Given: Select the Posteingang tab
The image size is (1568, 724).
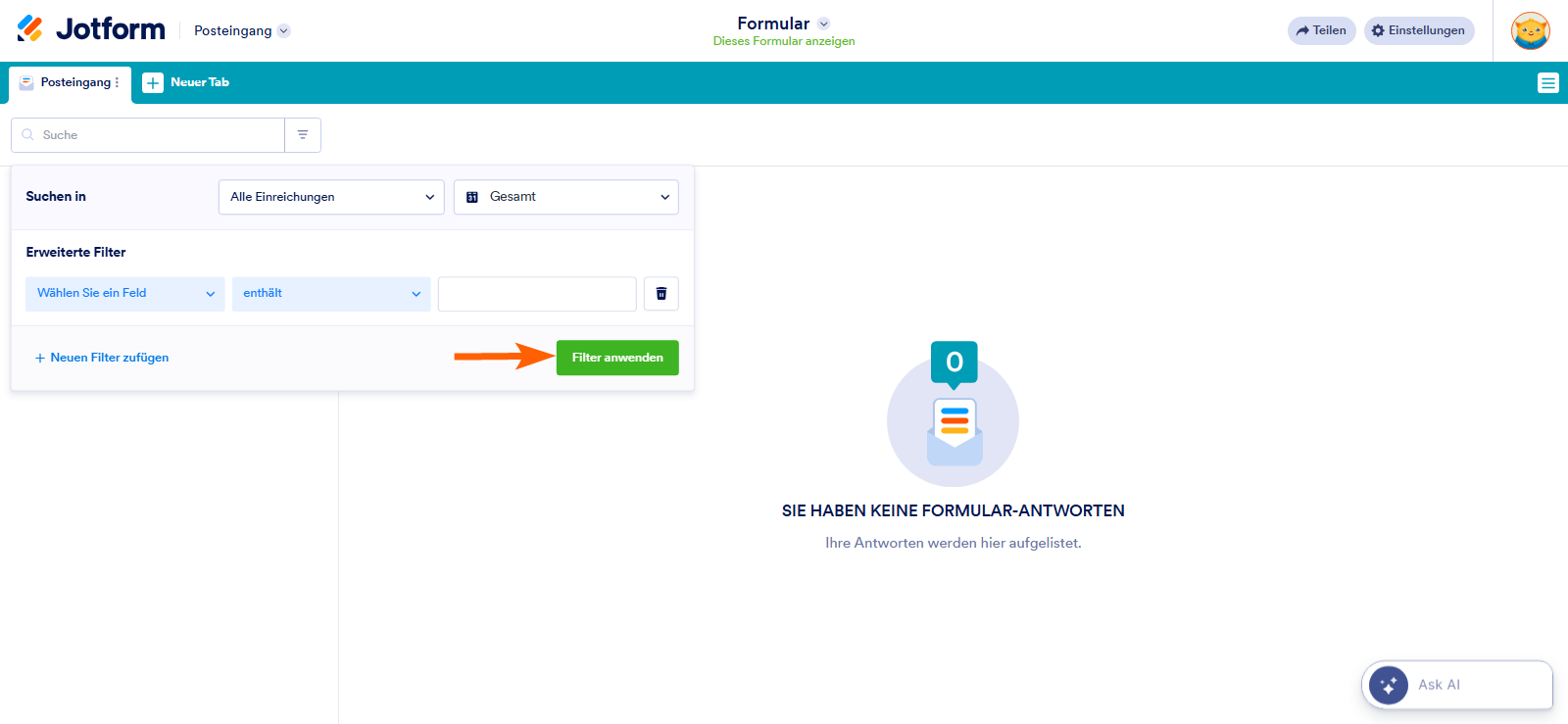Looking at the screenshot, I should (70, 83).
